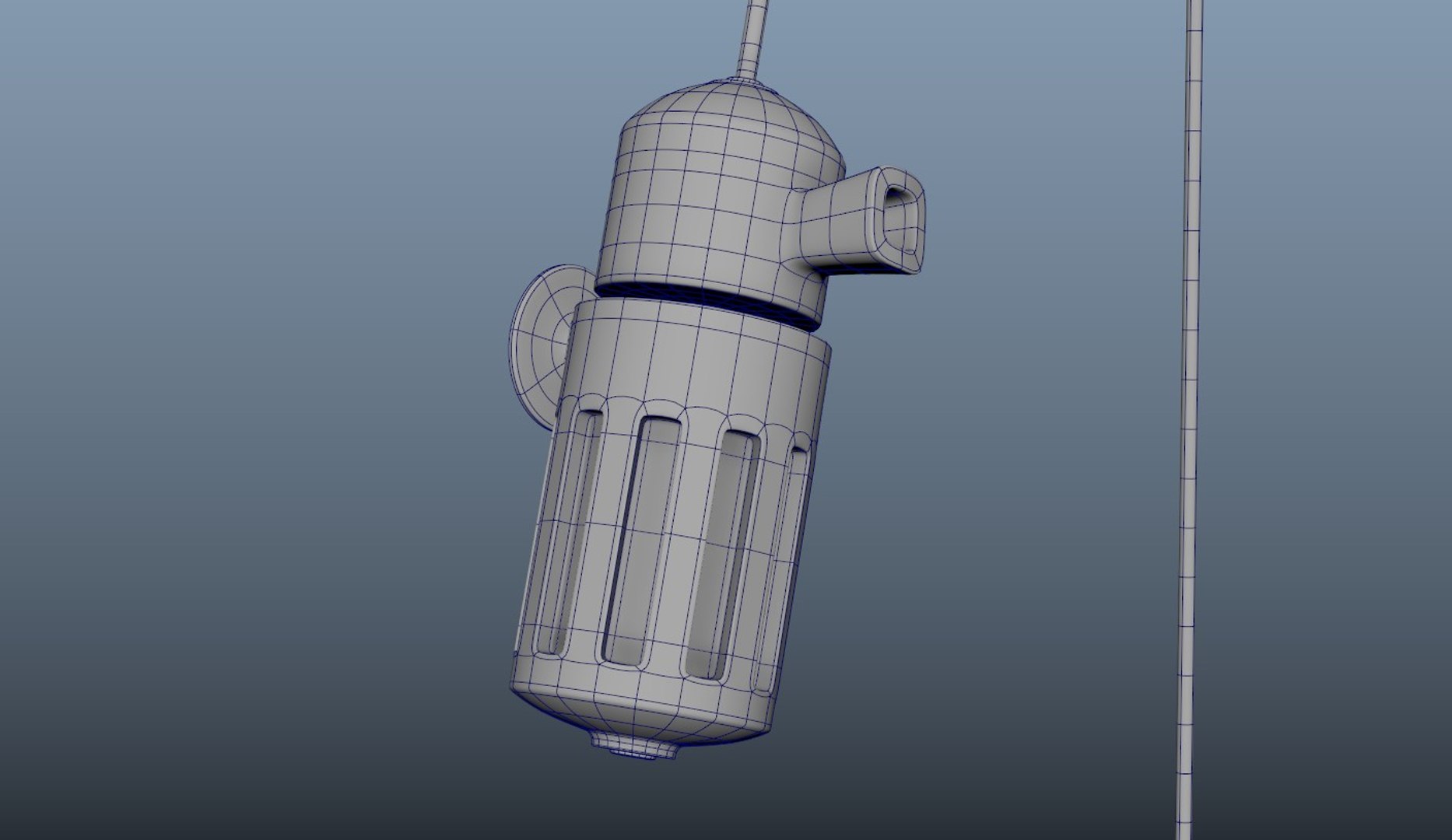Click the small round plug under the cylinder
Viewport: 1452px width, 840px height.
(x=634, y=744)
